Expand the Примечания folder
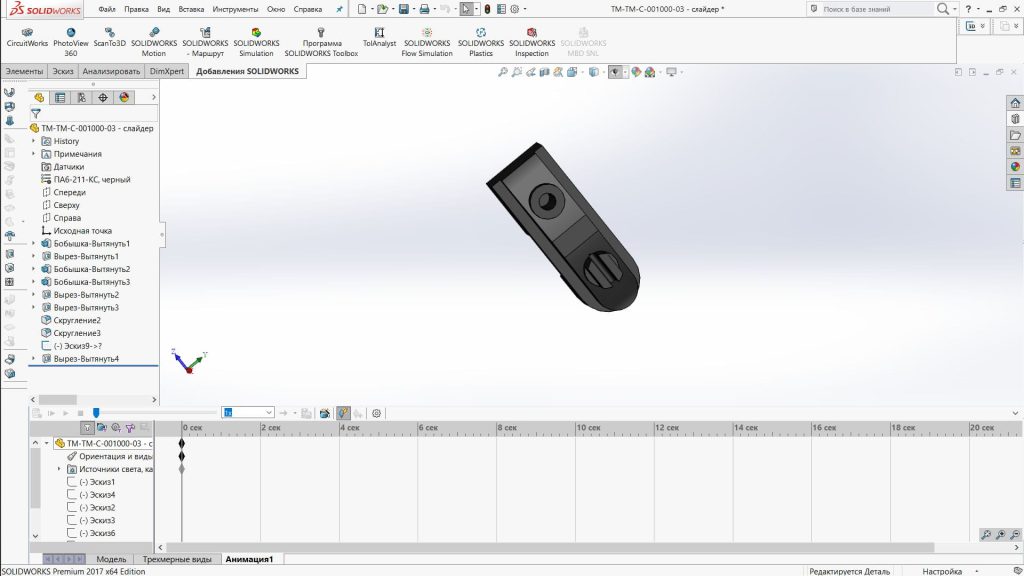 coord(34,153)
